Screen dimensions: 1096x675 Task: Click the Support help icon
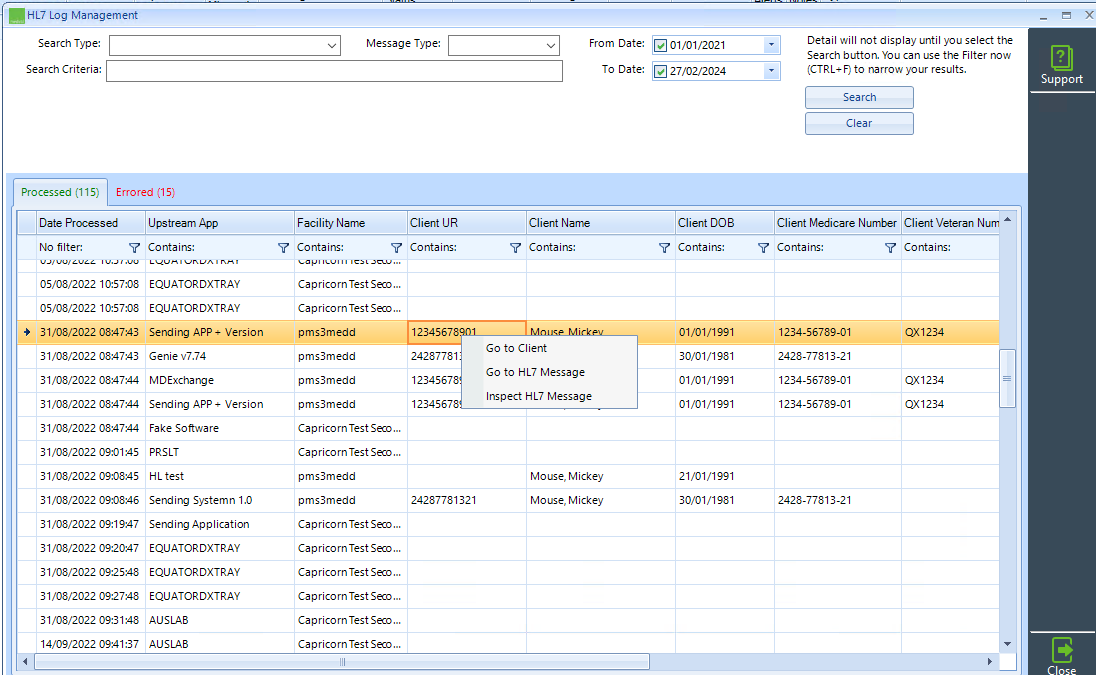point(1061,57)
